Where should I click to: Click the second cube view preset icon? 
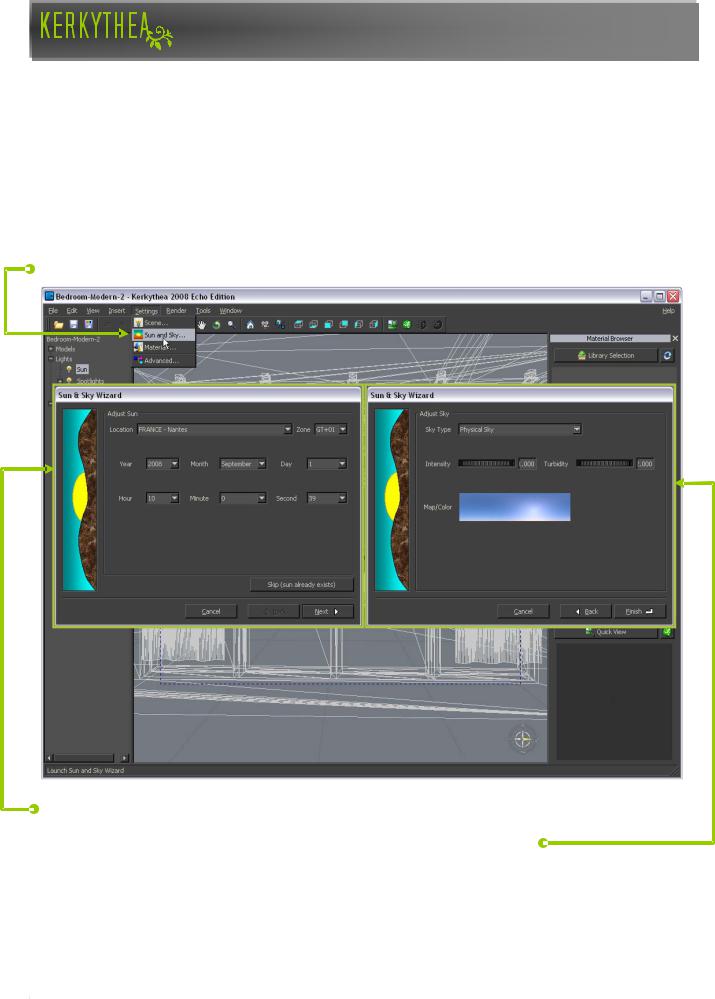tap(314, 325)
